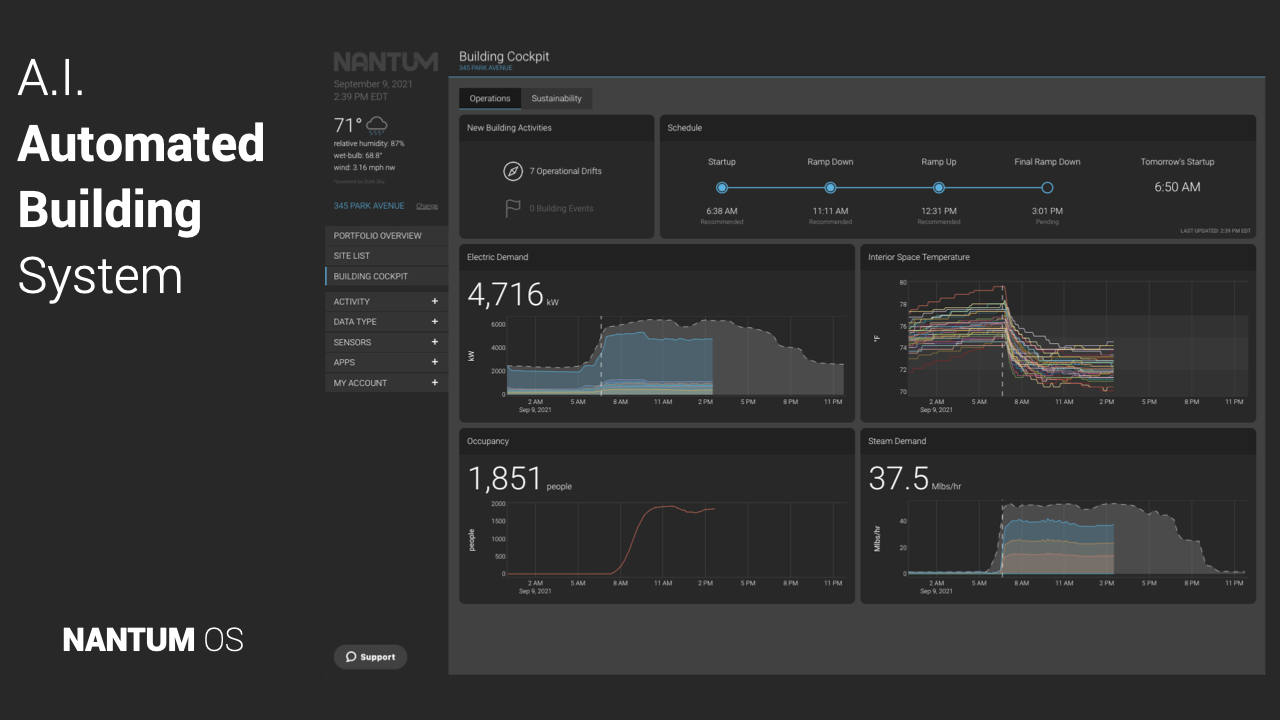Select the Ramp Up schedule marker
The image size is (1280, 720).
(938, 187)
